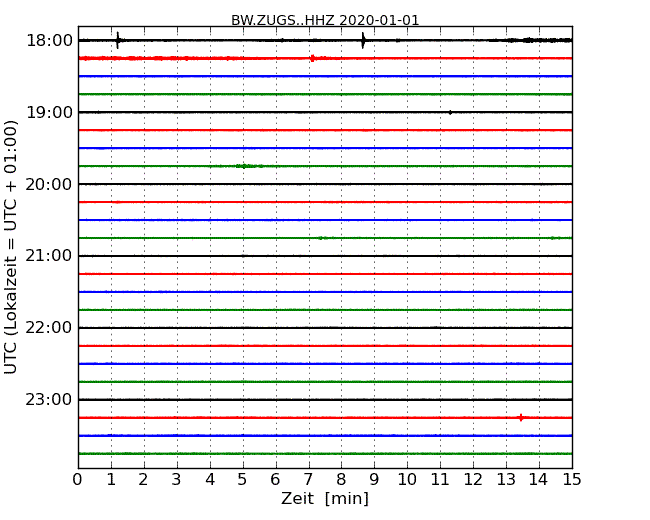Click the first seismic spike on the 18:00 trace
This screenshot has width=650, height=520.
118,40
